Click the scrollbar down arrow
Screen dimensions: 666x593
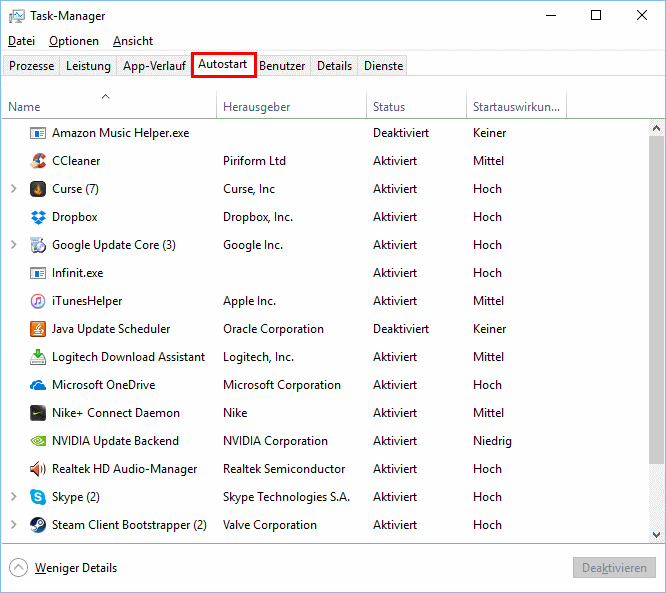point(656,535)
